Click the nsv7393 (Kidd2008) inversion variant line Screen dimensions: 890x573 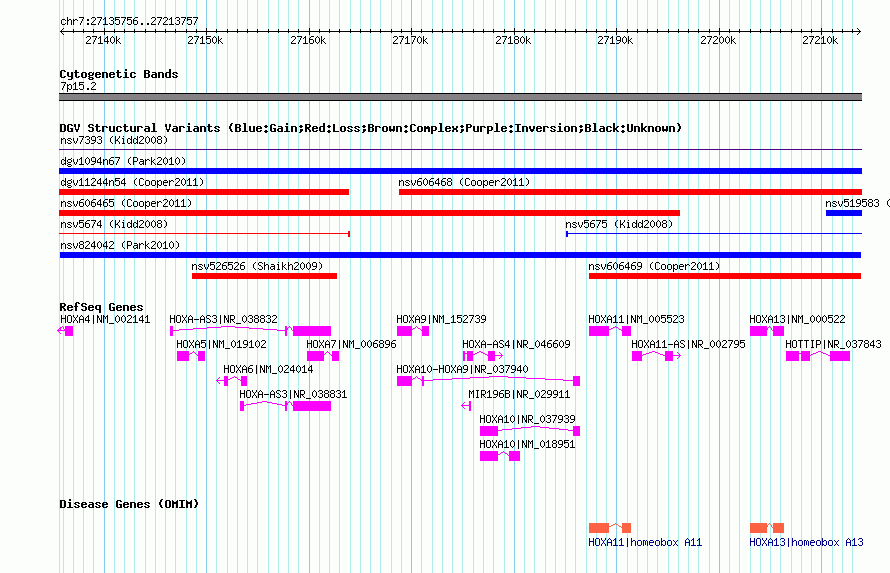(x=460, y=150)
